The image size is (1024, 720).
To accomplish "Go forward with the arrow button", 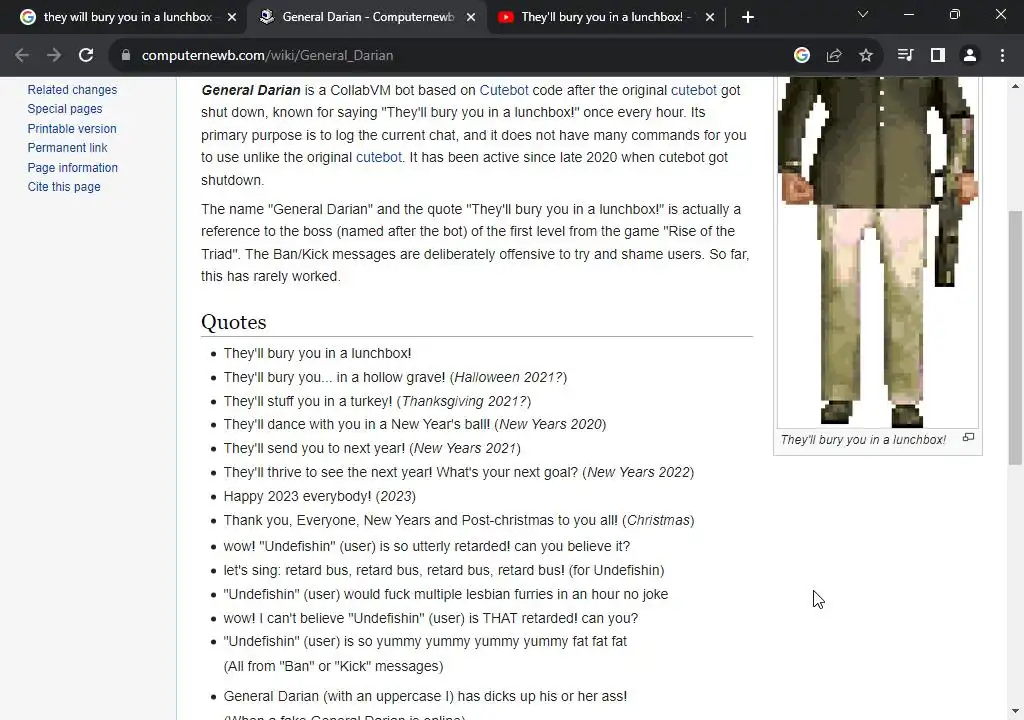I will [x=54, y=56].
